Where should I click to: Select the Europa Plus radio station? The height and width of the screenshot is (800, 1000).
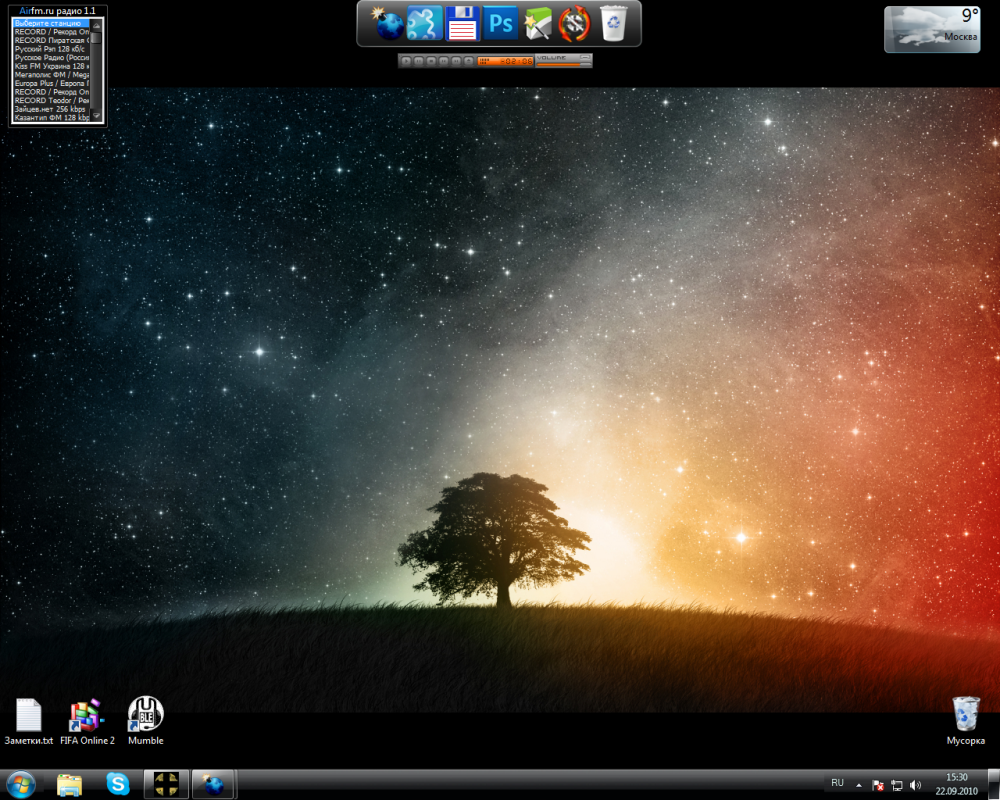52,83
